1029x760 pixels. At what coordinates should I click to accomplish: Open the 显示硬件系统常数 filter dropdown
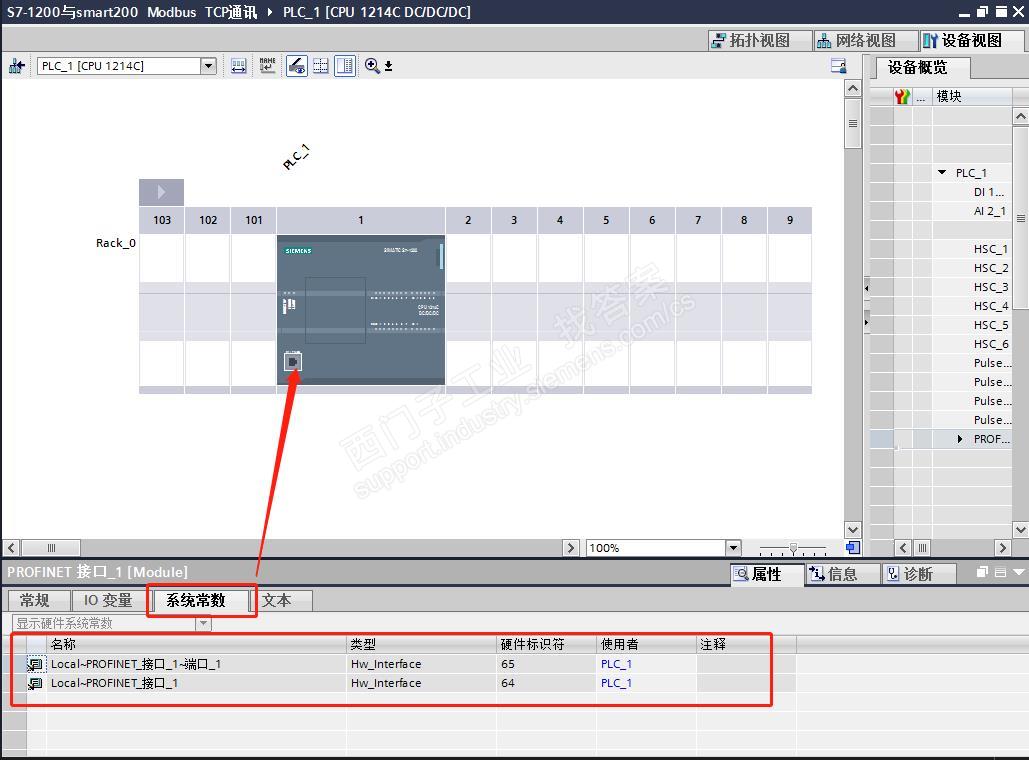[203, 623]
